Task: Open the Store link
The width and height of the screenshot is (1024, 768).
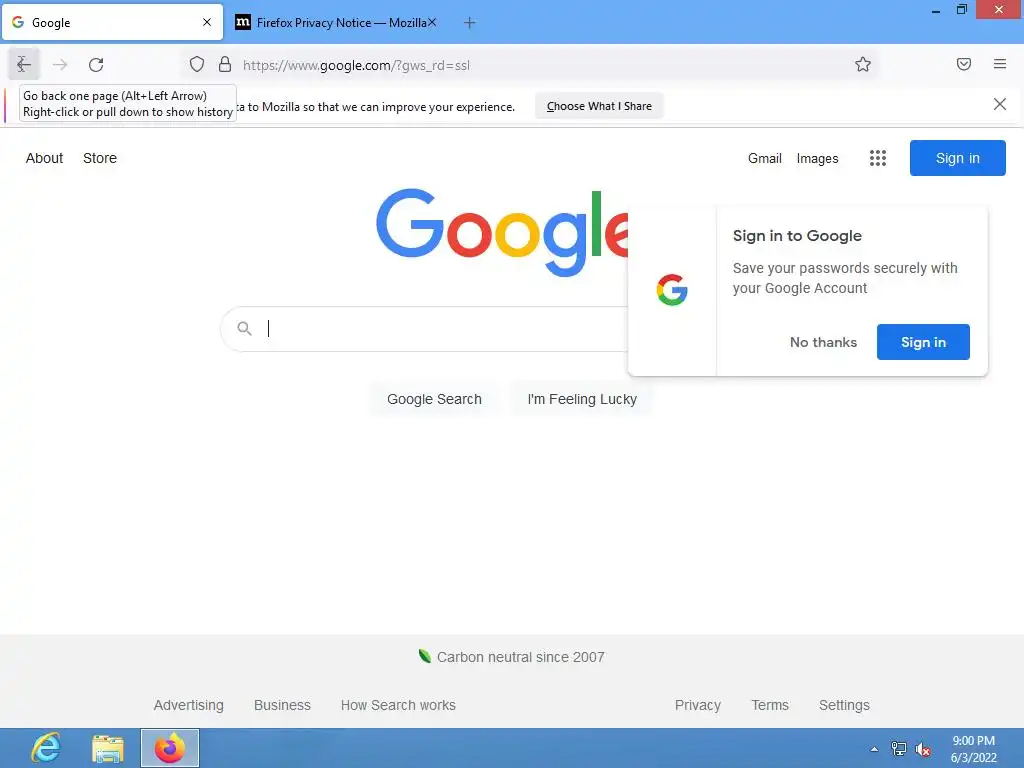Action: click(100, 158)
